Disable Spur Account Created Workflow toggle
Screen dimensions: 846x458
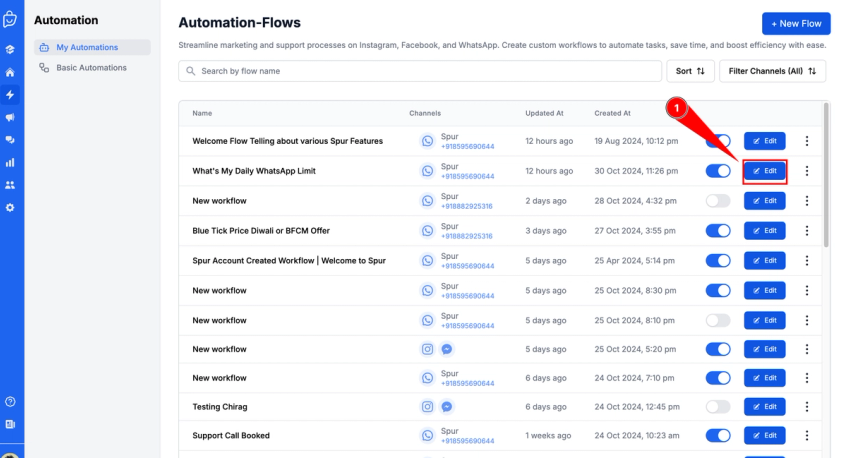(x=718, y=261)
